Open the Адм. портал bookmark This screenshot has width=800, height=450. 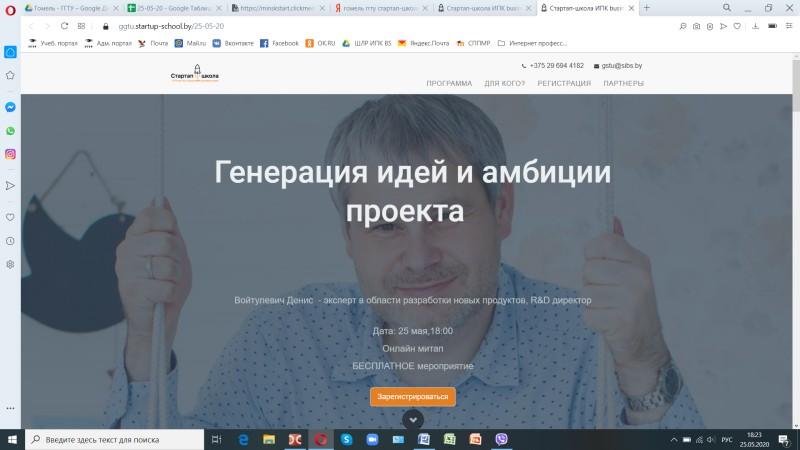click(108, 43)
